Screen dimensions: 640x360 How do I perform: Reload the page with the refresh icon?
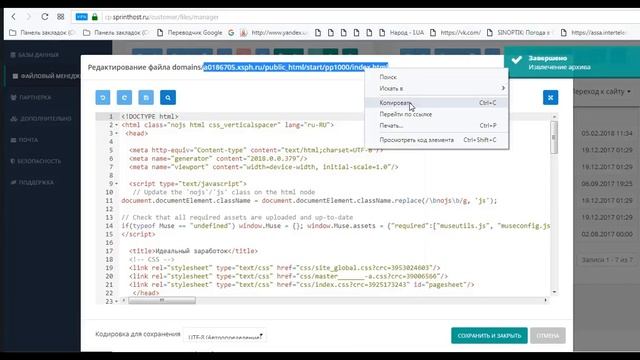coord(44,17)
